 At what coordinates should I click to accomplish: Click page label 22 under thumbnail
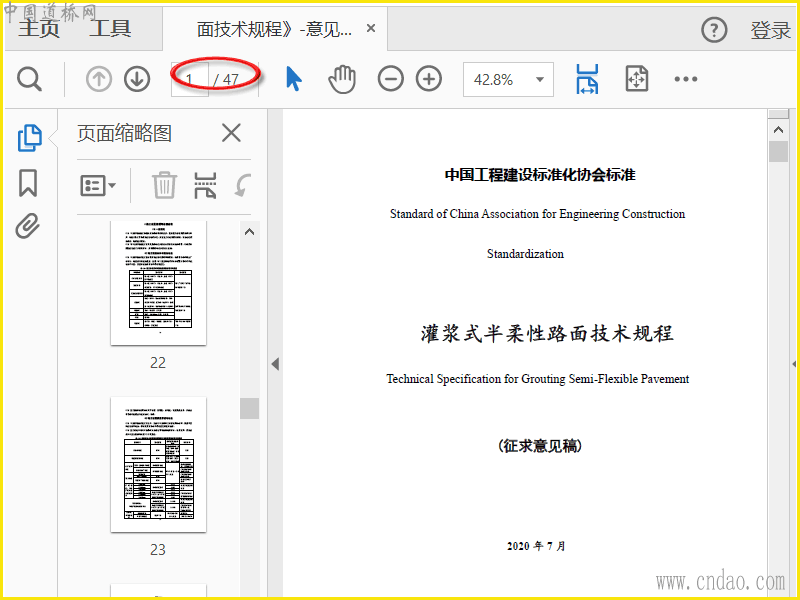158,363
